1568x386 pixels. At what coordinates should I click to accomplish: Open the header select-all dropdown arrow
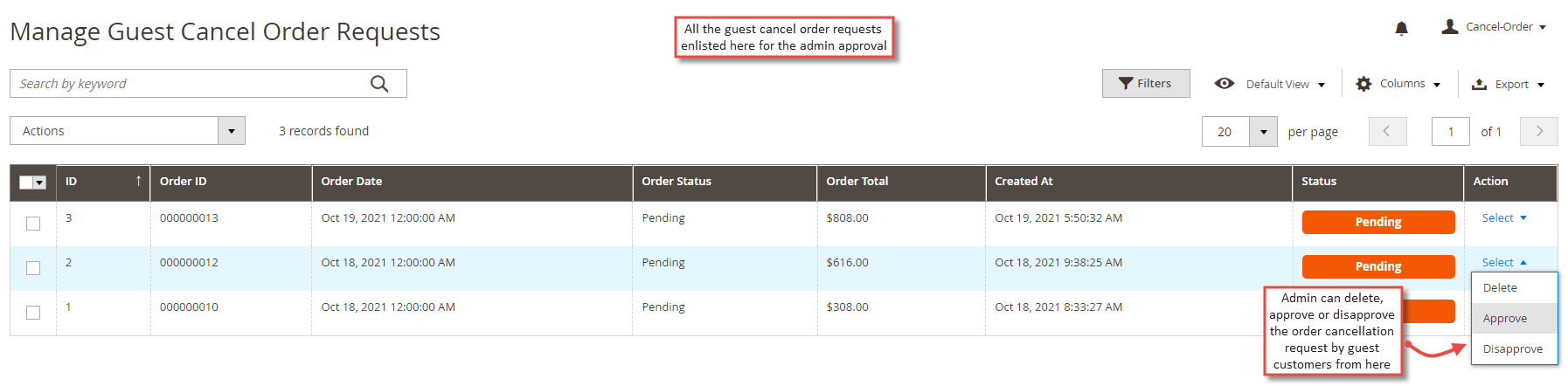(x=40, y=183)
